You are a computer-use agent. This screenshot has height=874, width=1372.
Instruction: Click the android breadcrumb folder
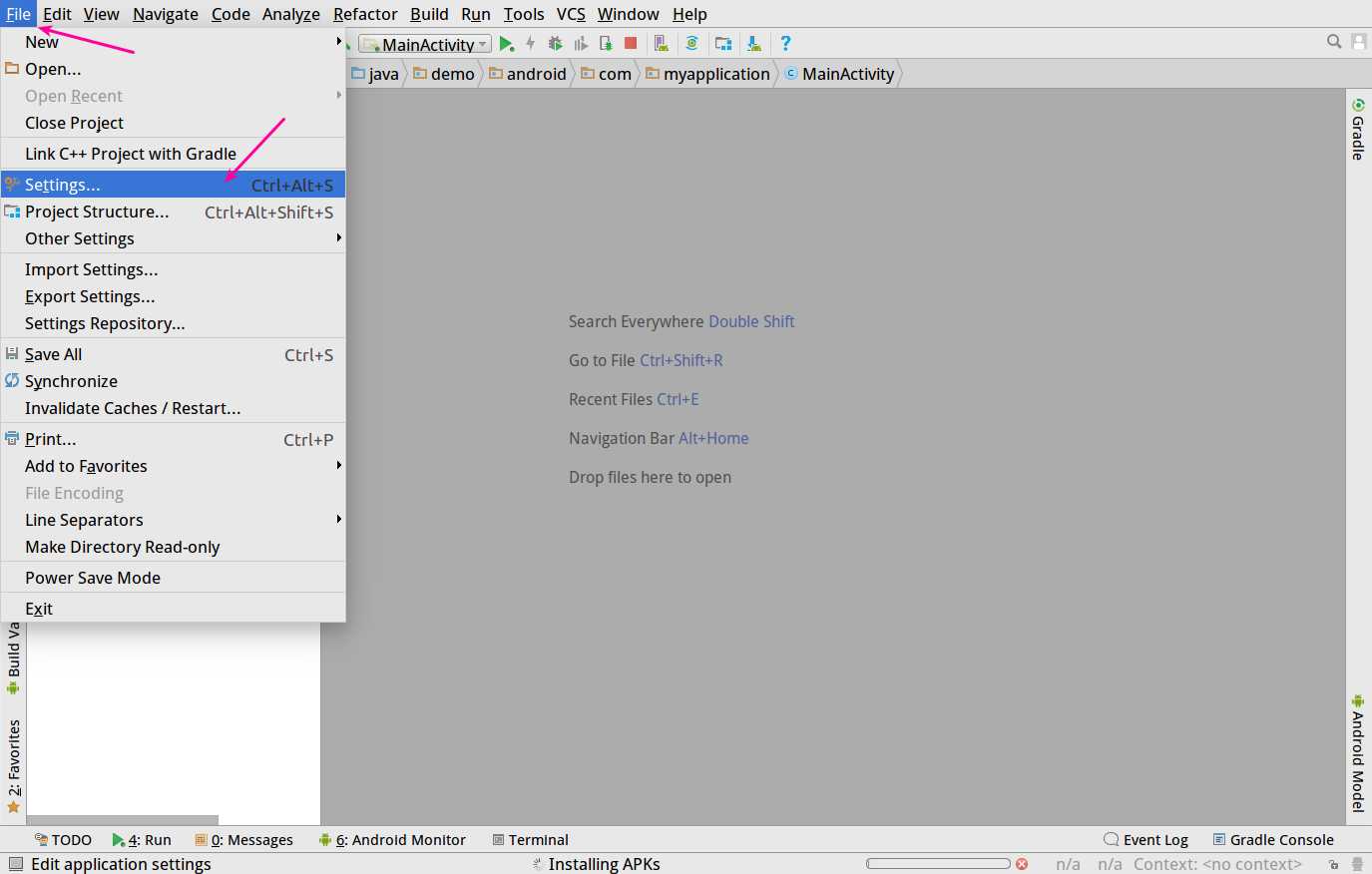click(x=528, y=74)
